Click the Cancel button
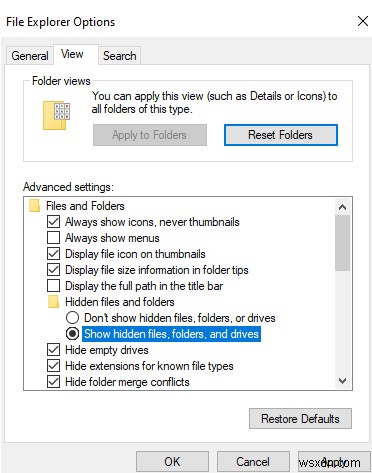The width and height of the screenshot is (372, 473). coord(253,462)
